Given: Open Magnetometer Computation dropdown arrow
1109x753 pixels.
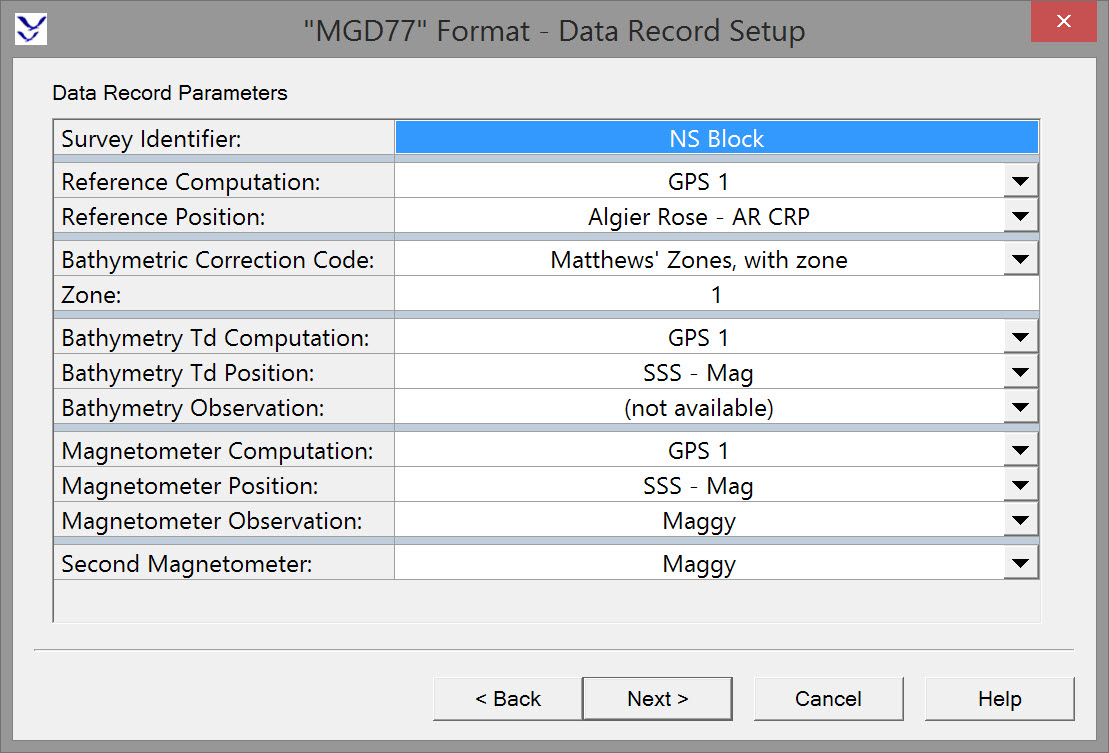Looking at the screenshot, I should (x=1020, y=451).
